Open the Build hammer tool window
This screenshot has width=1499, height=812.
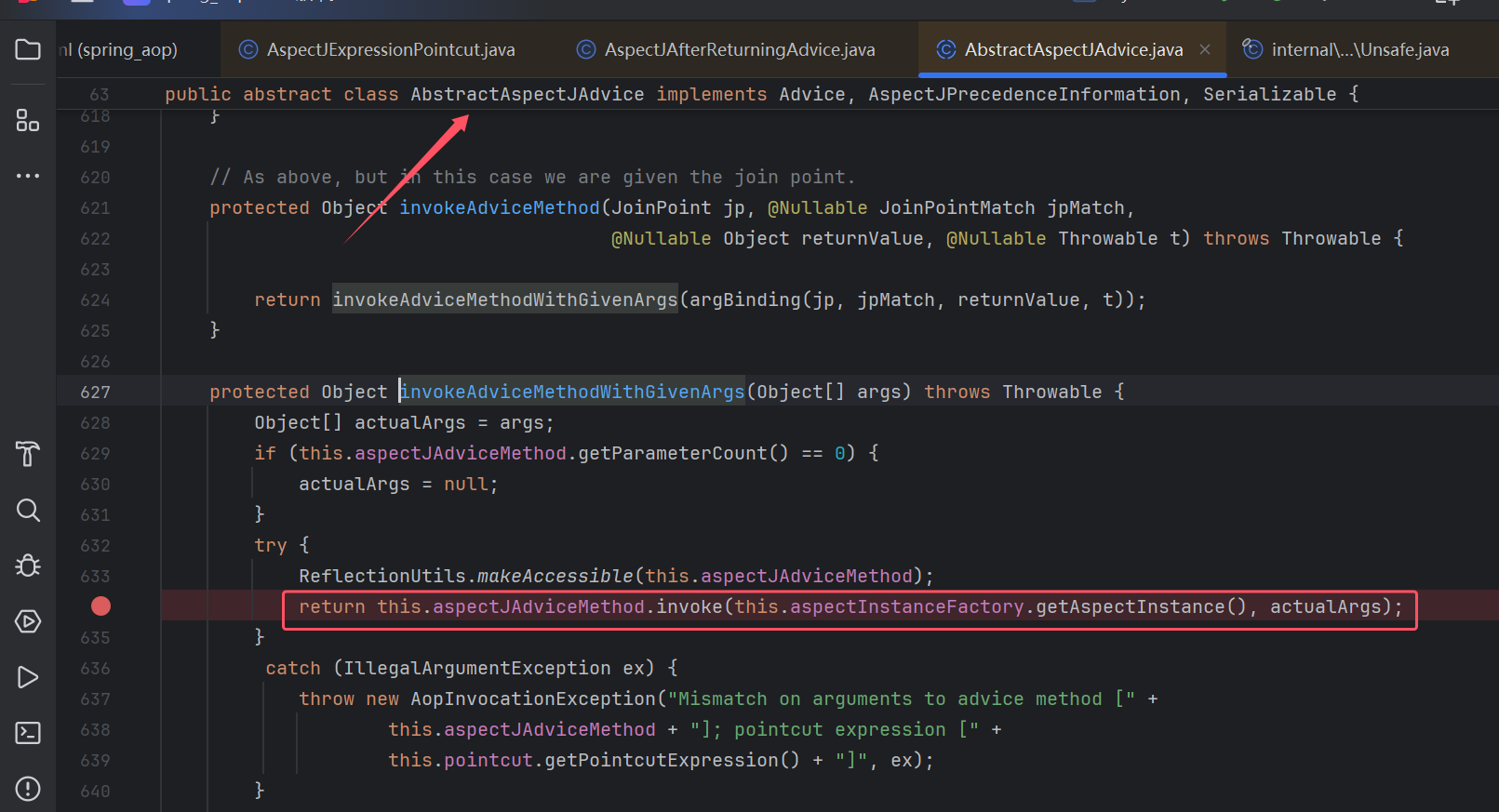tap(28, 454)
